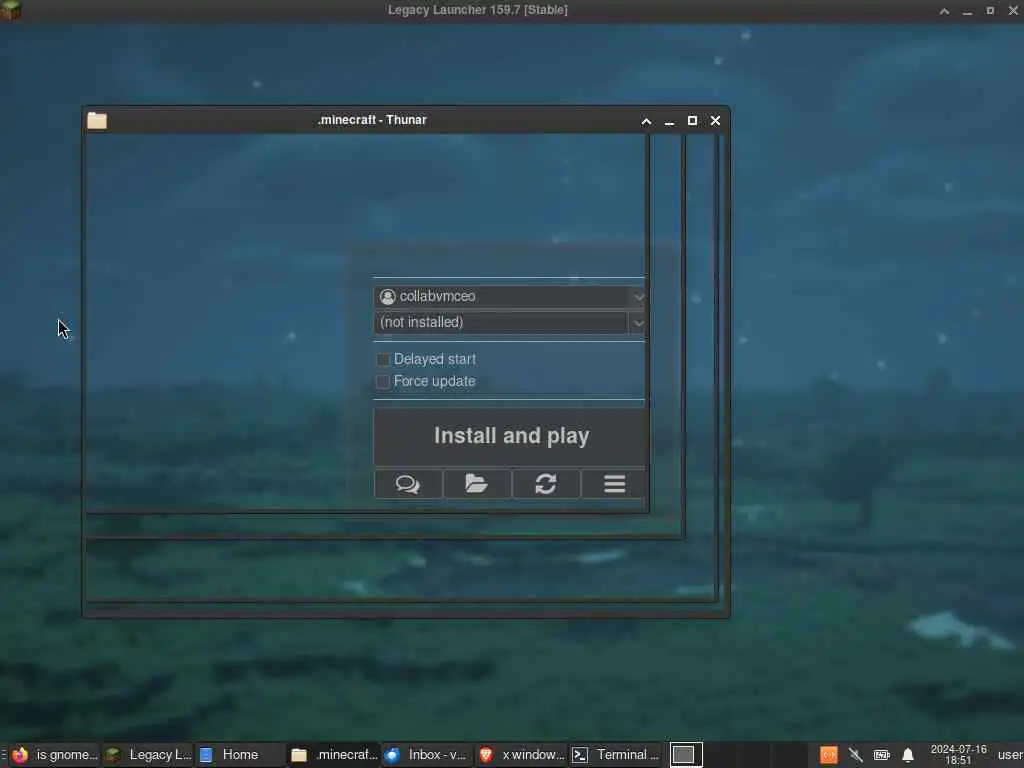Switch to the Inbox Thunderbird taskbar item
This screenshot has width=1024, height=768.
(426, 755)
